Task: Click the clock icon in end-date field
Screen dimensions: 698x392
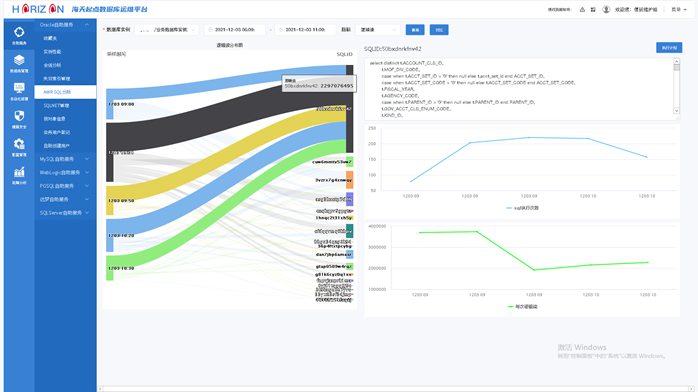Action: click(x=280, y=30)
